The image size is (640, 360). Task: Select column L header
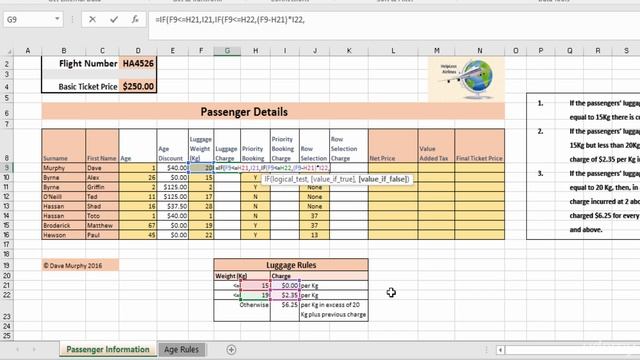coord(393,51)
